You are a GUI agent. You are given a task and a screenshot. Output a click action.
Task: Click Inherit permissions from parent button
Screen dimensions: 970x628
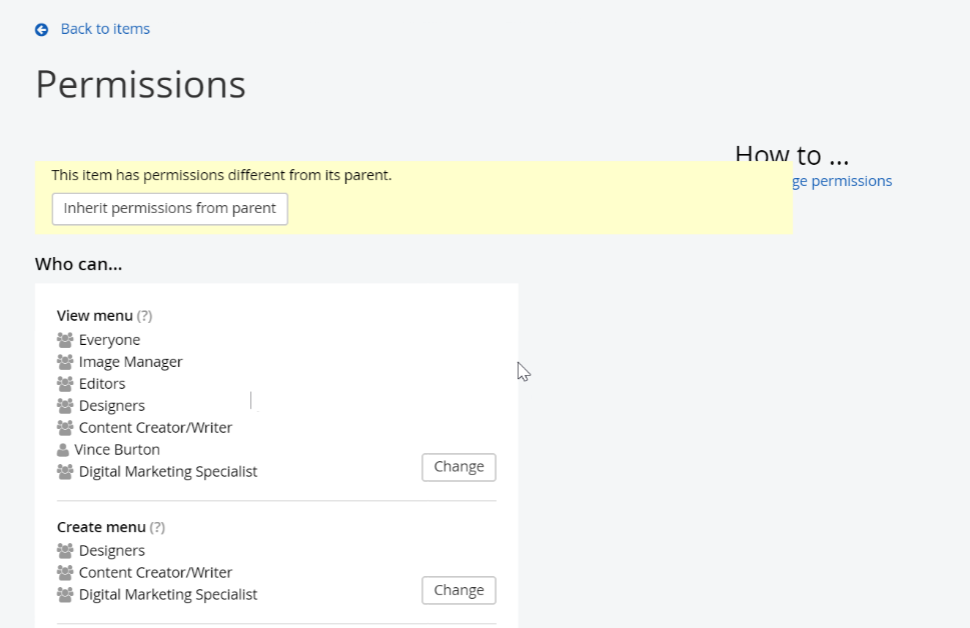(170, 209)
